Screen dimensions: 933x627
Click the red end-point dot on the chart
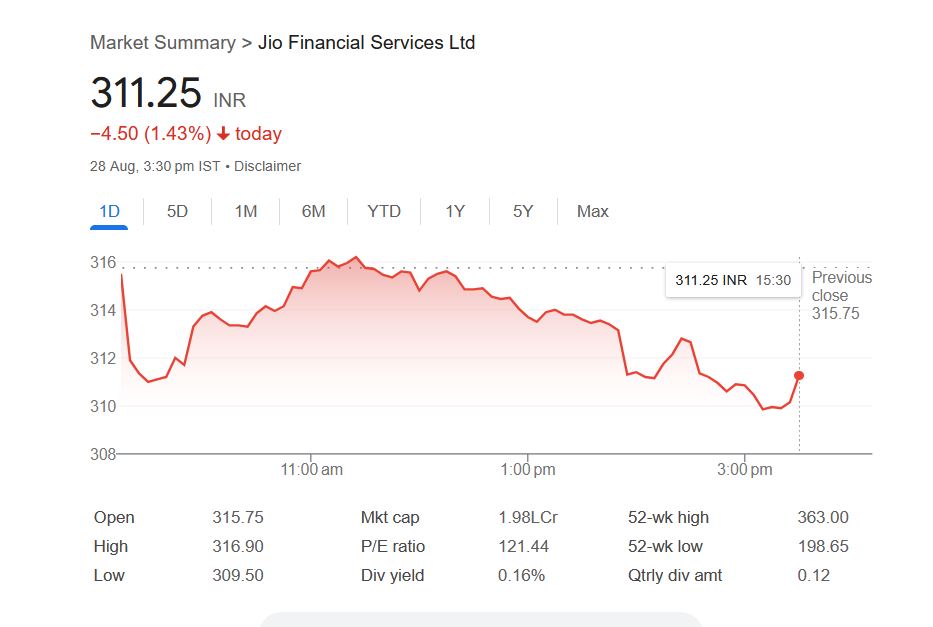[x=798, y=376]
